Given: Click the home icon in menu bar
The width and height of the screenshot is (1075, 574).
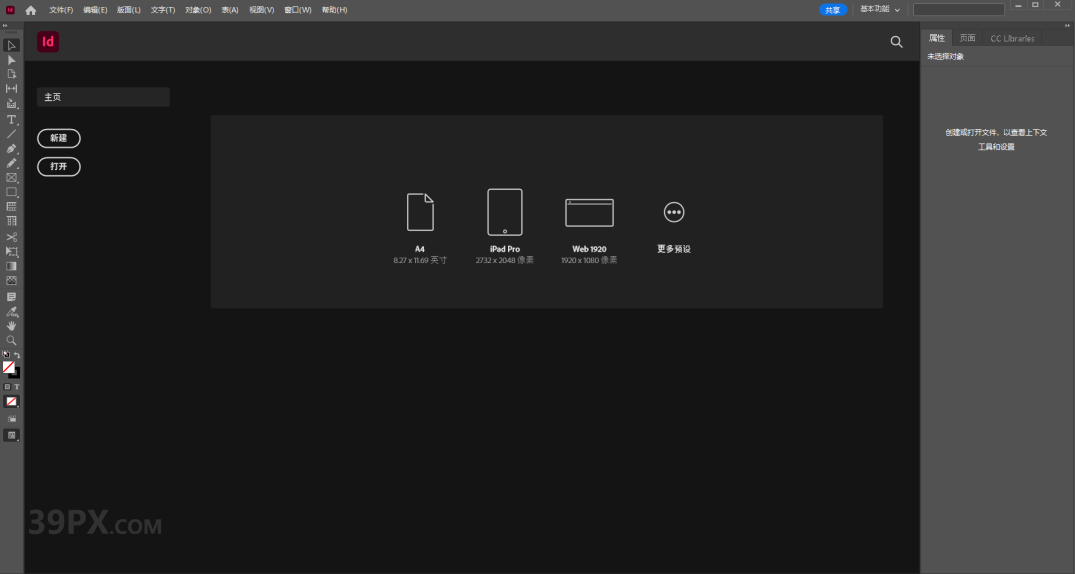Looking at the screenshot, I should point(31,10).
